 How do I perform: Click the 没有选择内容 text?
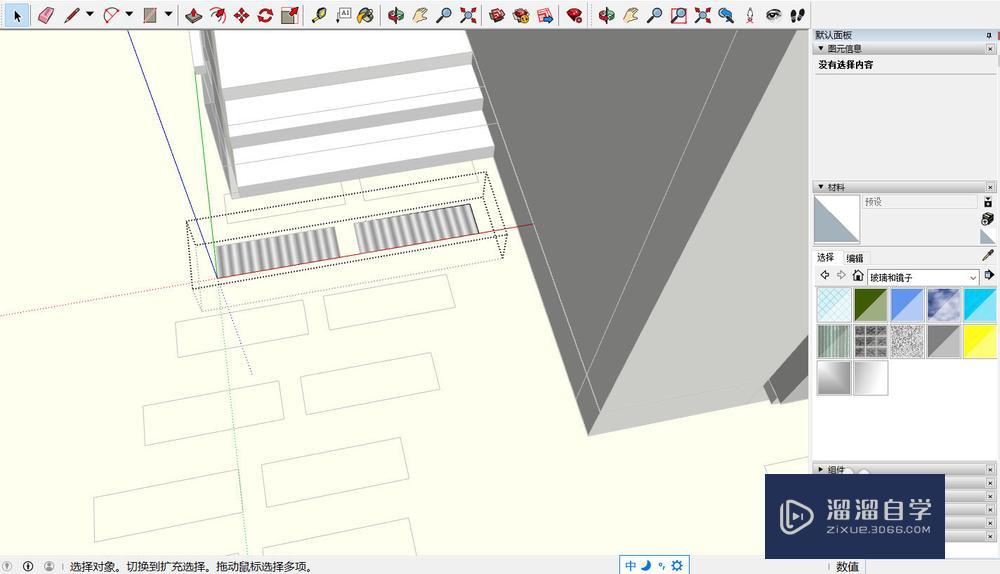coord(846,64)
